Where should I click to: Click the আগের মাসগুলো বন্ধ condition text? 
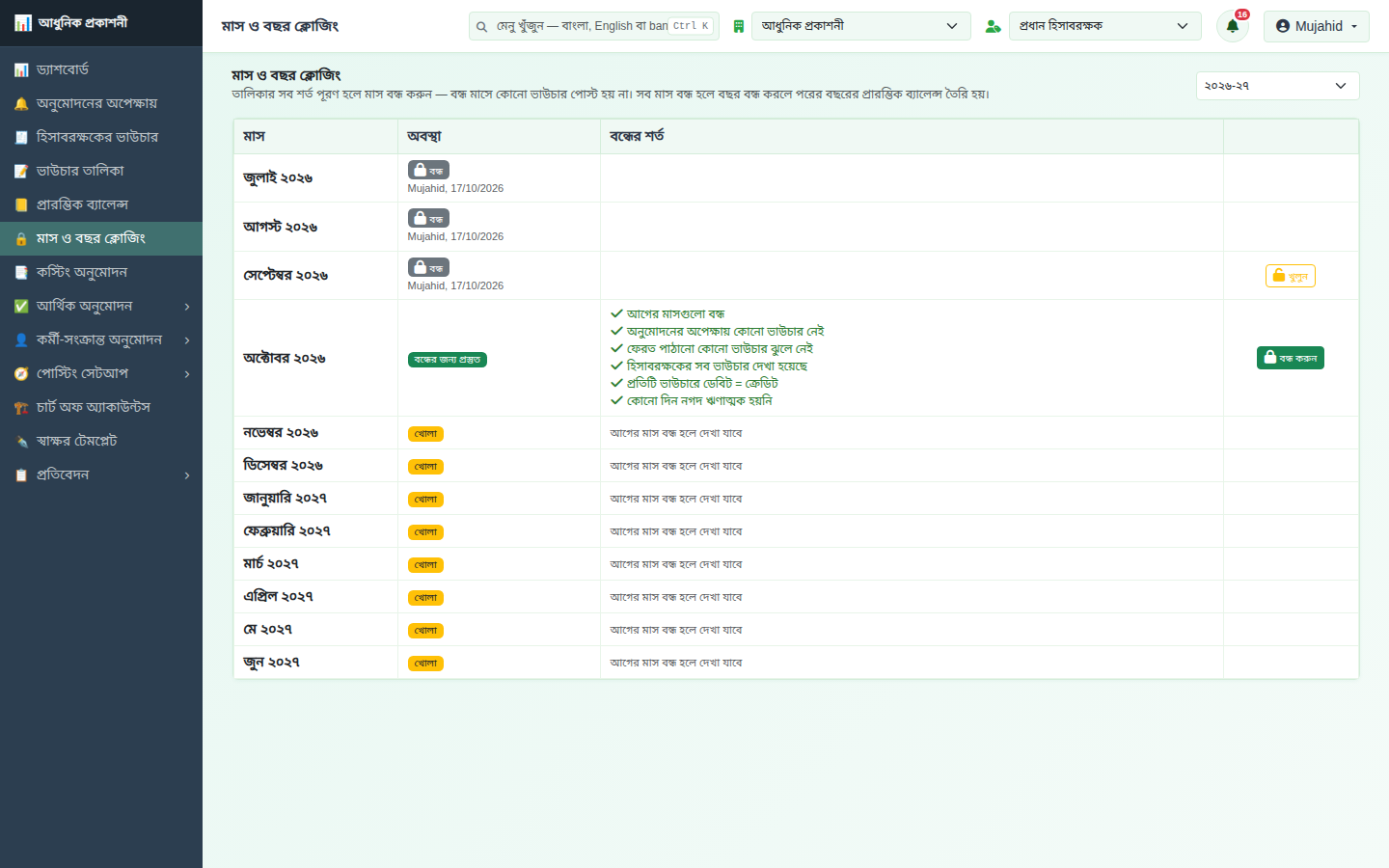(675, 313)
